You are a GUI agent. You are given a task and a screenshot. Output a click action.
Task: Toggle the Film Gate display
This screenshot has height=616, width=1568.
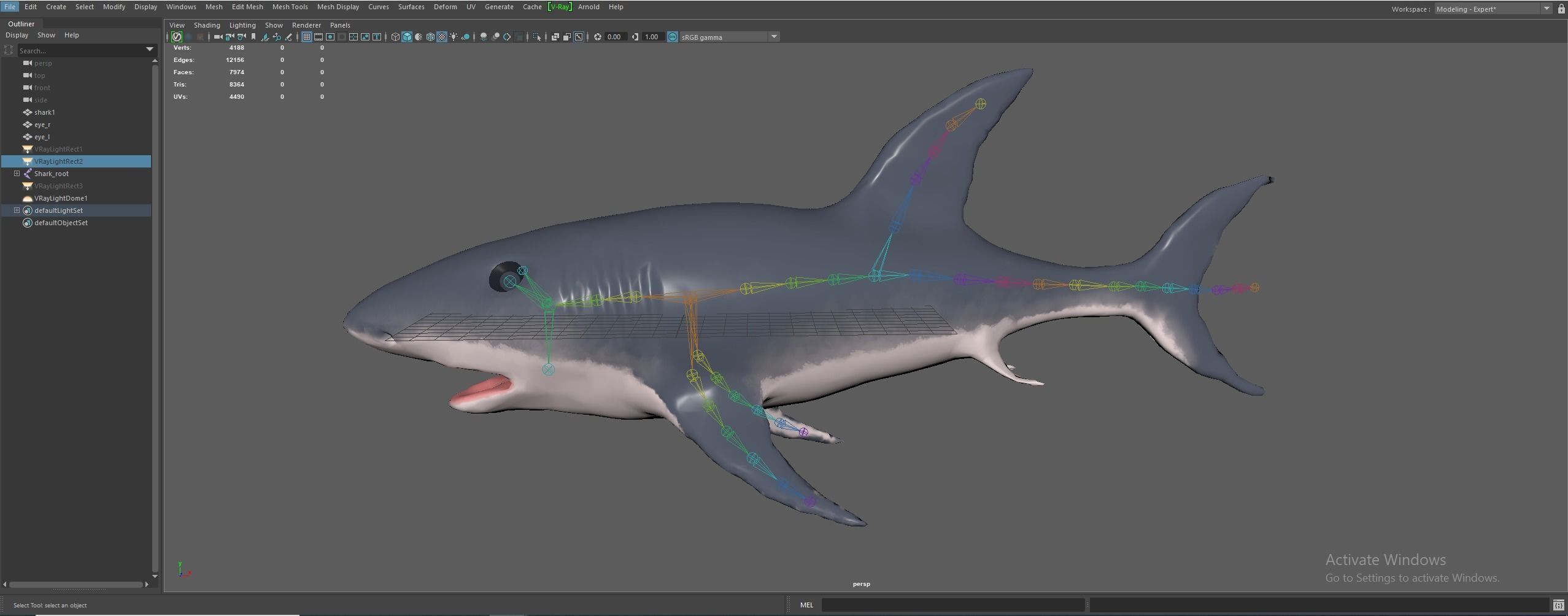click(319, 37)
